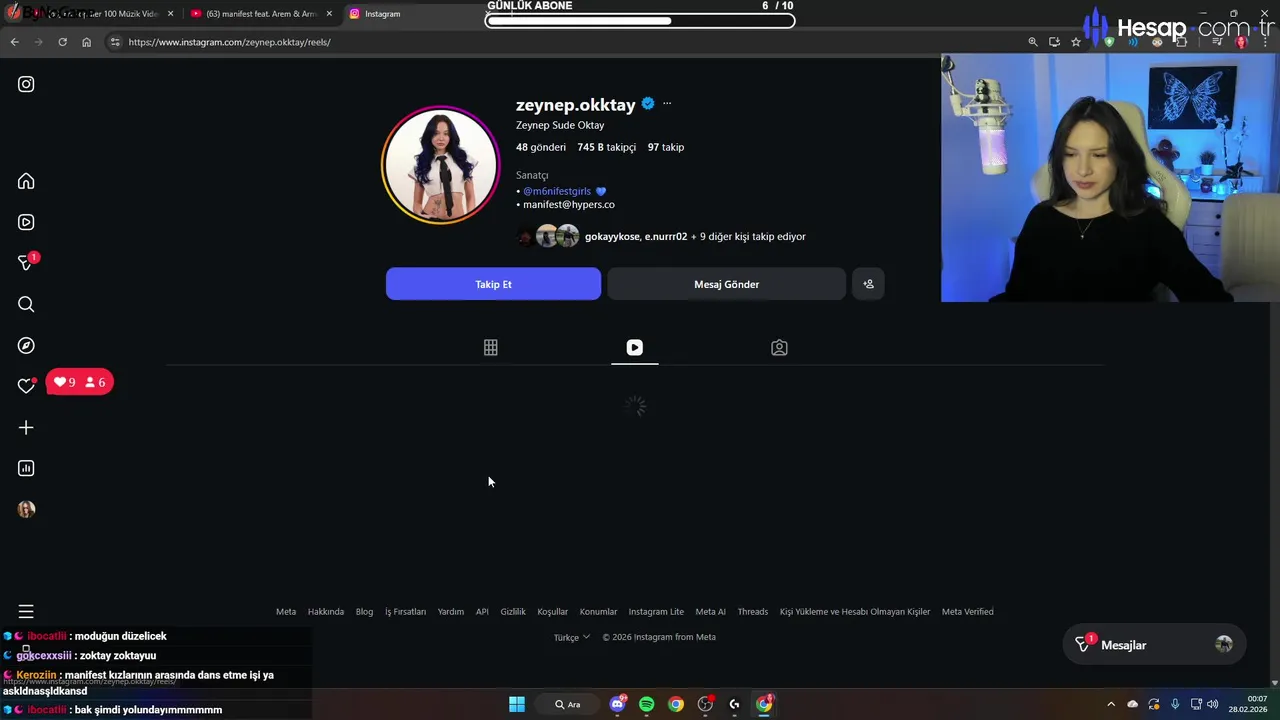This screenshot has height=720, width=1280.
Task: Click the zoom magnifier icon in address bar
Action: (1033, 42)
